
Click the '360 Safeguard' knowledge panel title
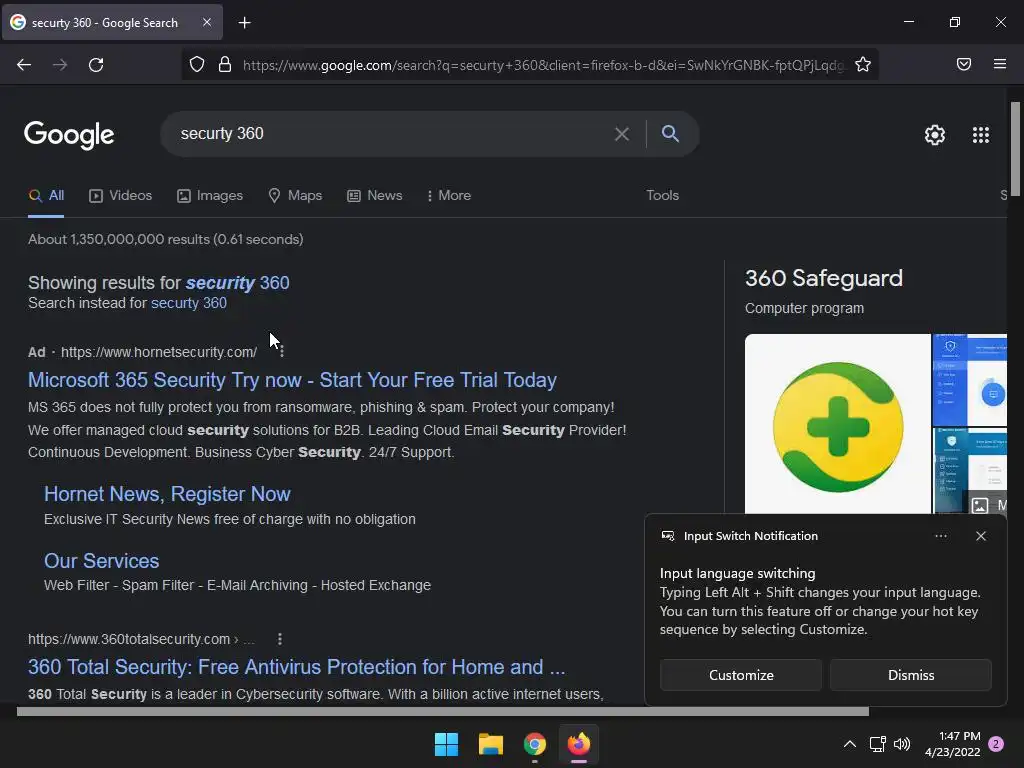coord(824,279)
